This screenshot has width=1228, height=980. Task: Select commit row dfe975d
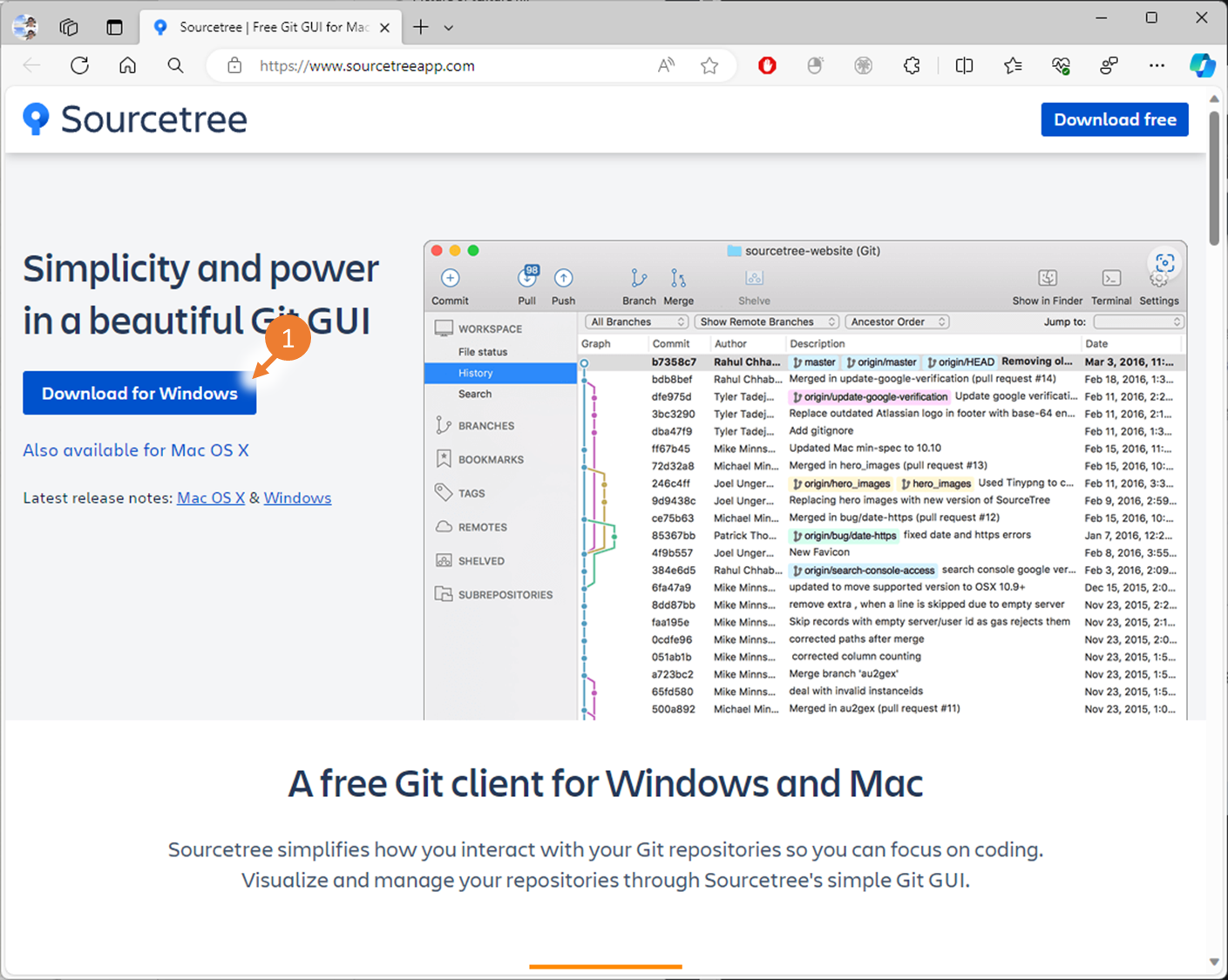click(881, 396)
